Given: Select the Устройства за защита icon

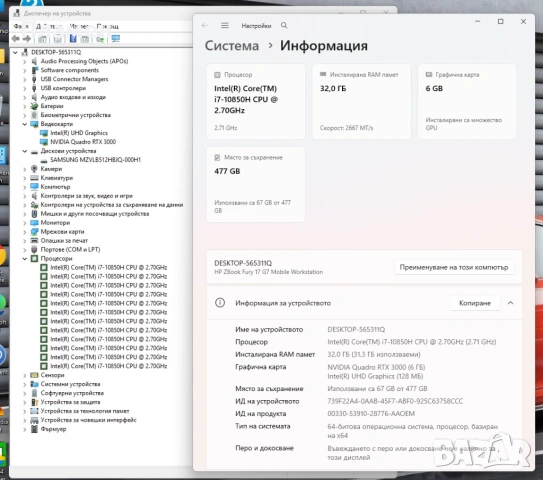Looking at the screenshot, I should pyautogui.click(x=34, y=402).
